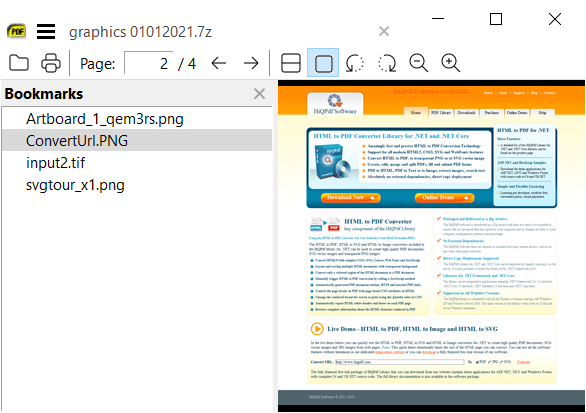Click the Downloads tab in page
Viewport: 586px width, 413px height.
[x=466, y=113]
